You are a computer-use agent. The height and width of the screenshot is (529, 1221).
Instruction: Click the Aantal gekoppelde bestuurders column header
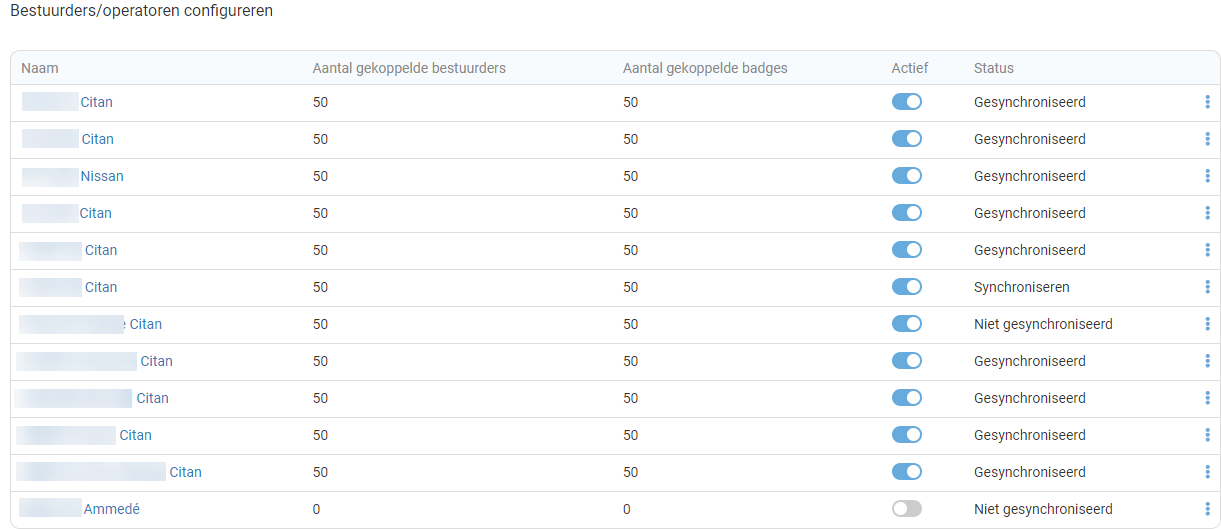[x=409, y=68]
